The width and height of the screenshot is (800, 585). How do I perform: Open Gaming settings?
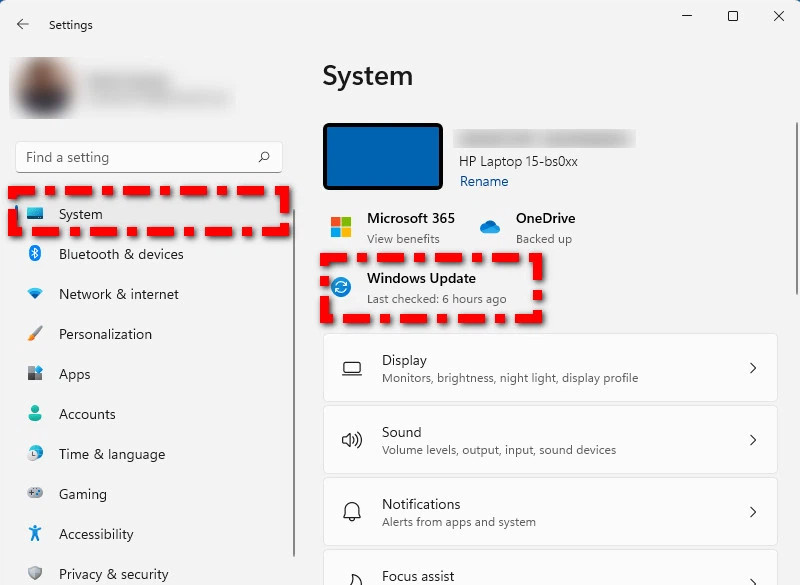coord(148,494)
